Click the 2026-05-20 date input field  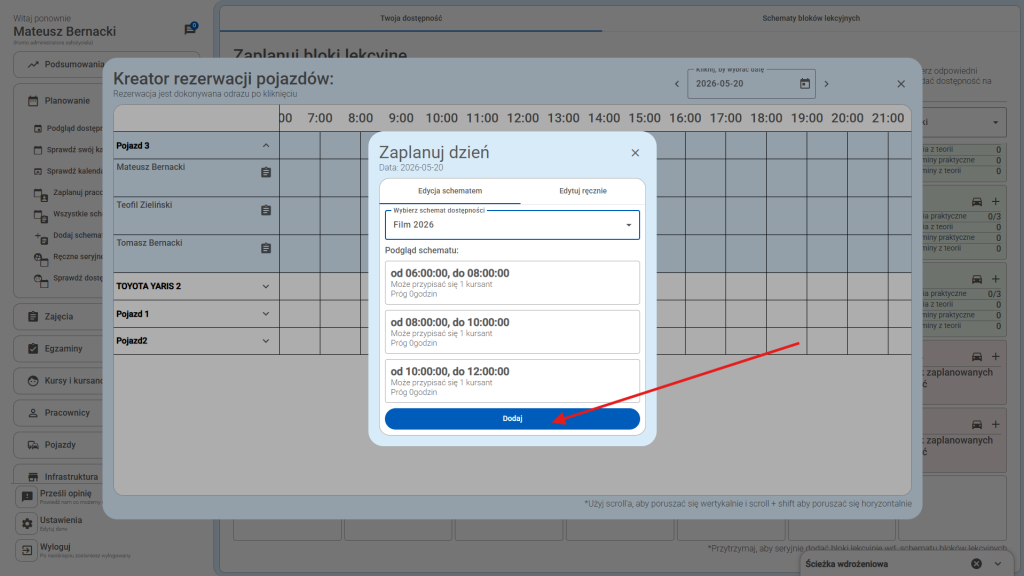pyautogui.click(x=740, y=84)
